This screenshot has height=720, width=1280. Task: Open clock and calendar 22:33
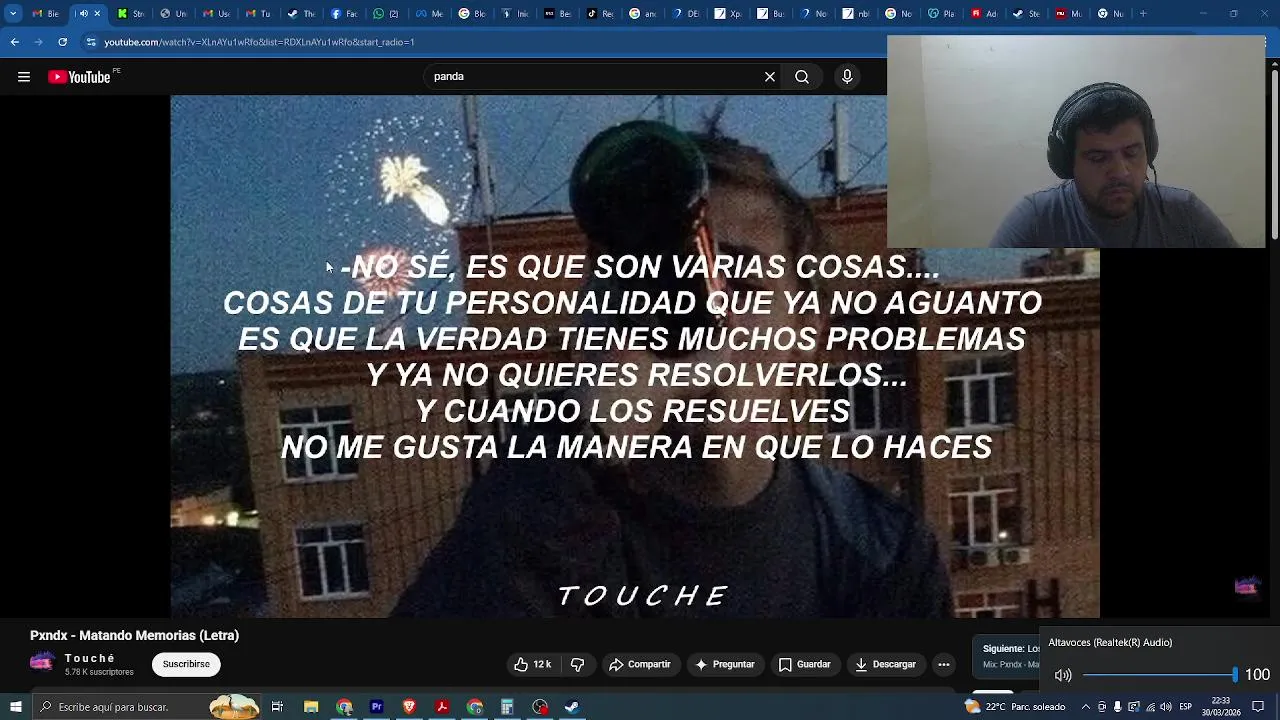coord(1221,707)
